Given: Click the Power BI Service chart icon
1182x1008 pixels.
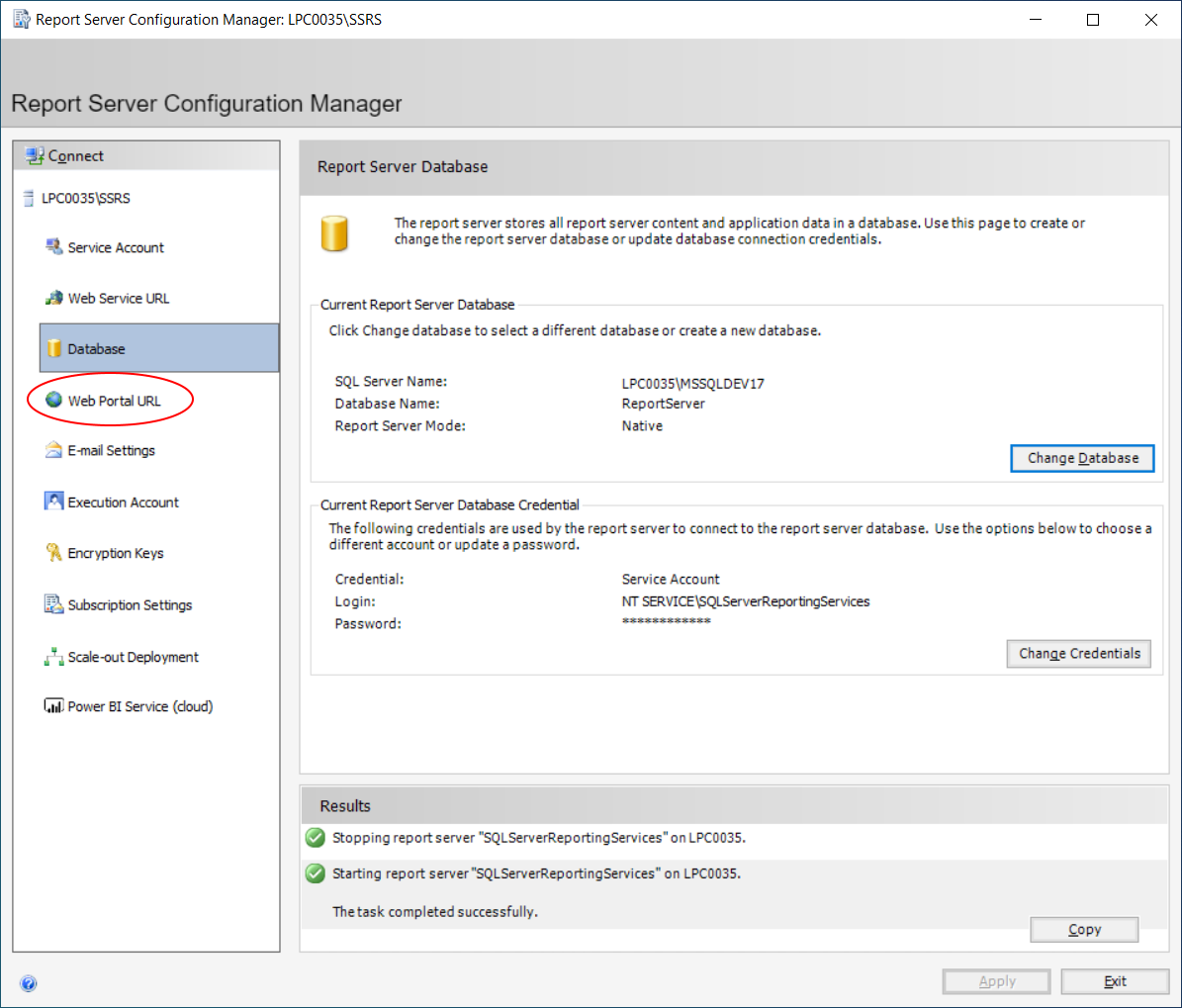Looking at the screenshot, I should [53, 706].
